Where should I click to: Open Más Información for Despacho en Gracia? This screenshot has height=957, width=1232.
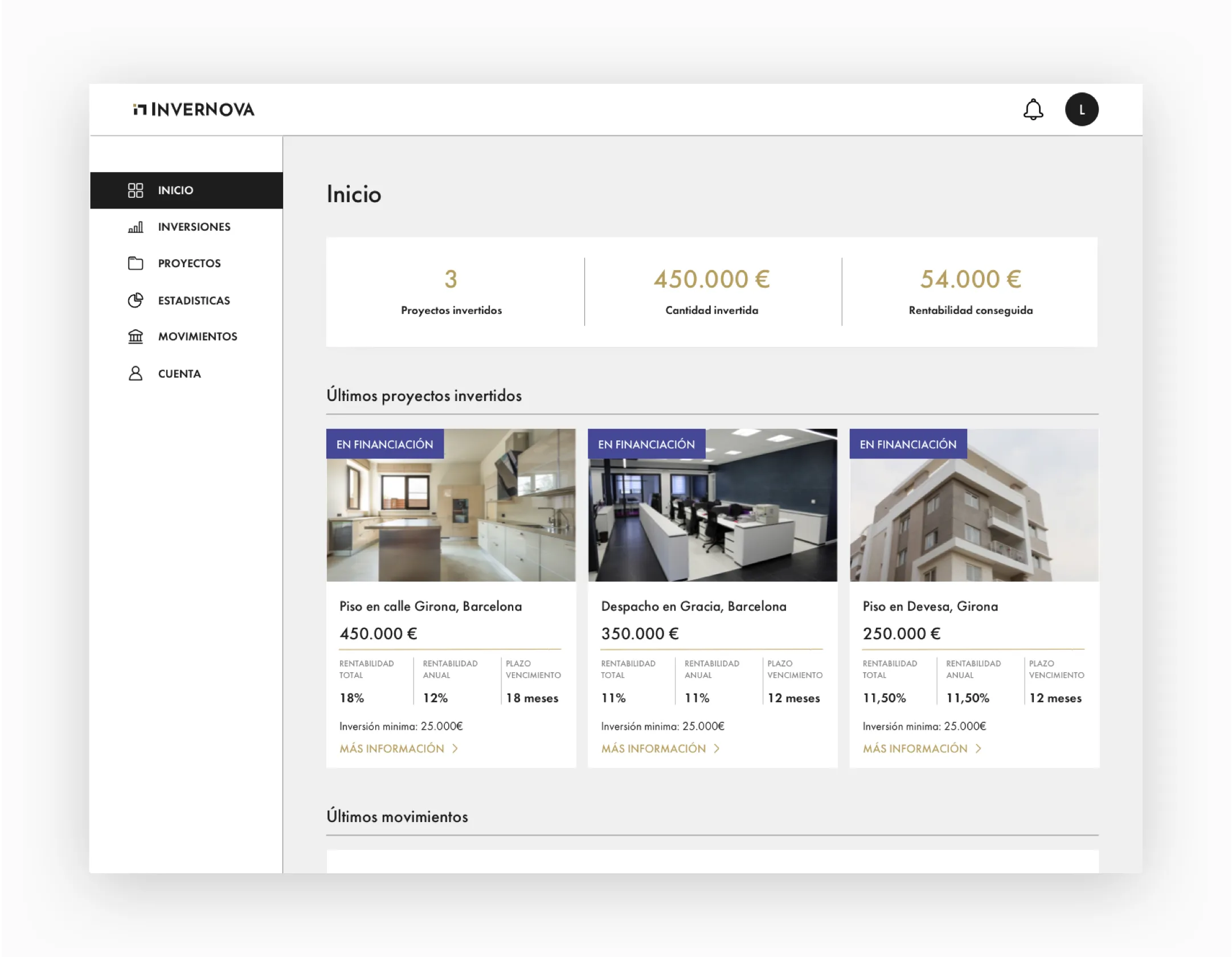pos(653,749)
